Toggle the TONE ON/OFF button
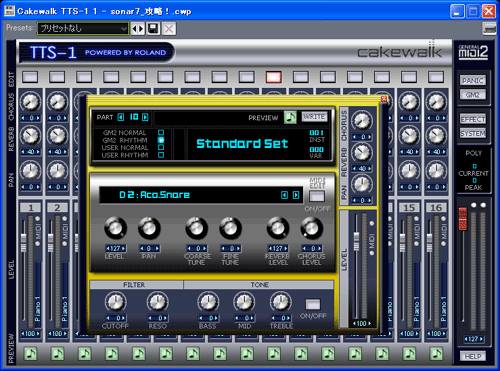This screenshot has width=500, height=371. pyautogui.click(x=313, y=304)
